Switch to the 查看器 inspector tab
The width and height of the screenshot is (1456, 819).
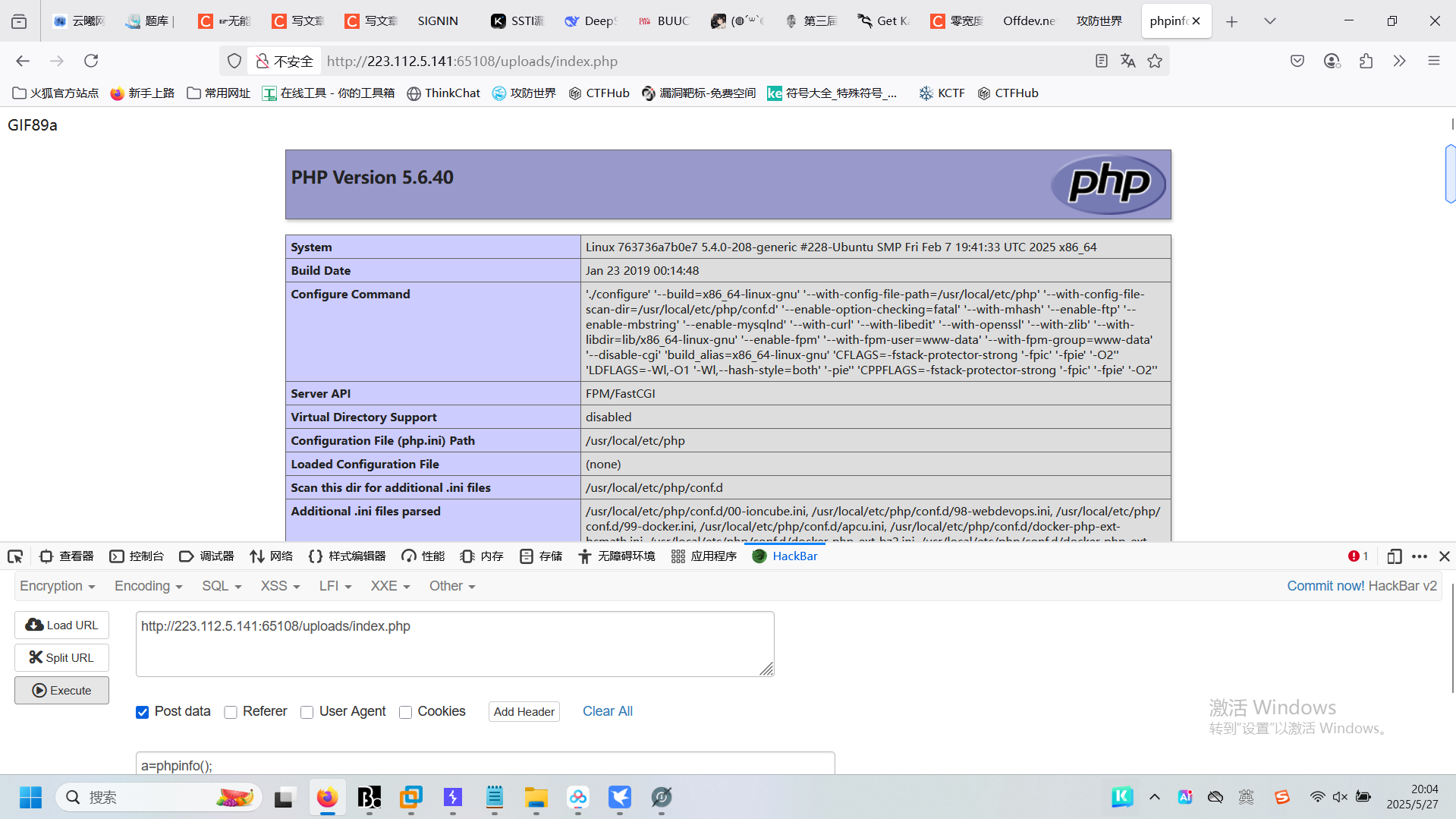67,556
